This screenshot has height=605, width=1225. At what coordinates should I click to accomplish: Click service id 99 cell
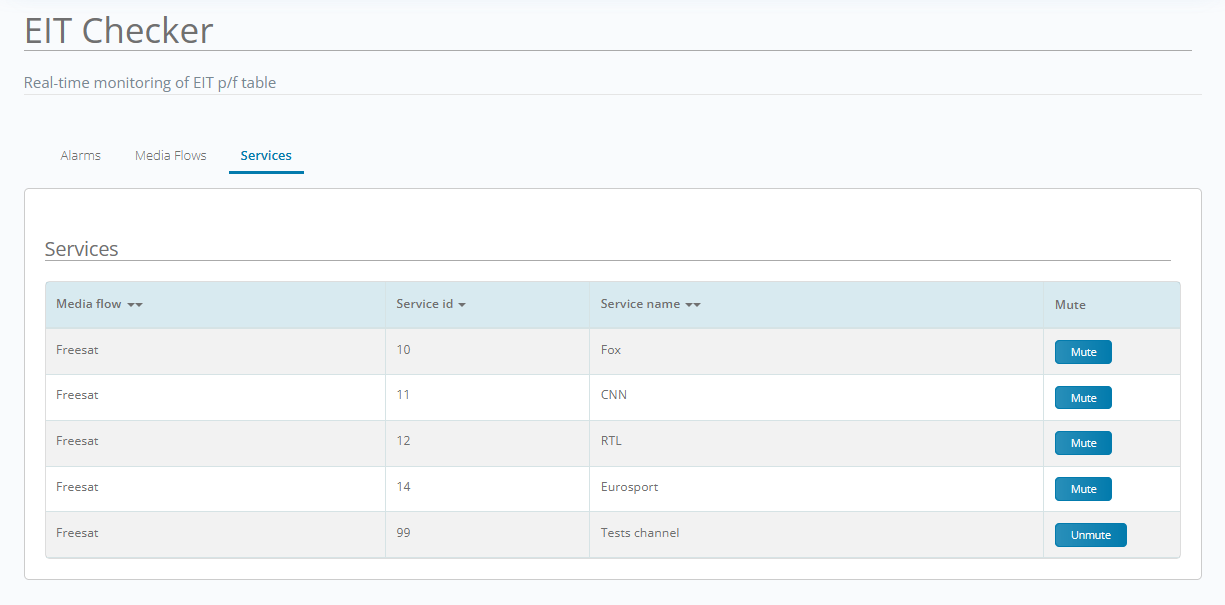point(403,533)
